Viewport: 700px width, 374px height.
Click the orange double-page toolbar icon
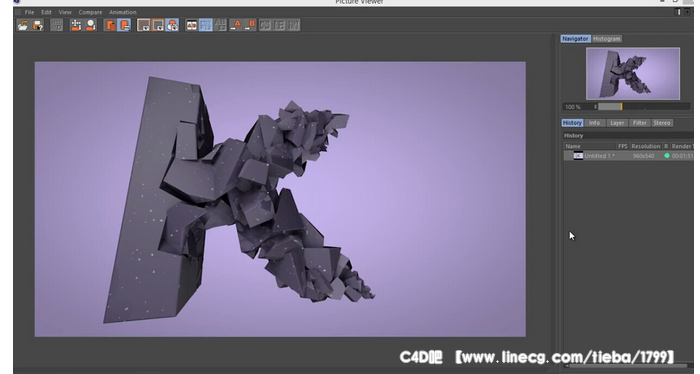point(110,25)
